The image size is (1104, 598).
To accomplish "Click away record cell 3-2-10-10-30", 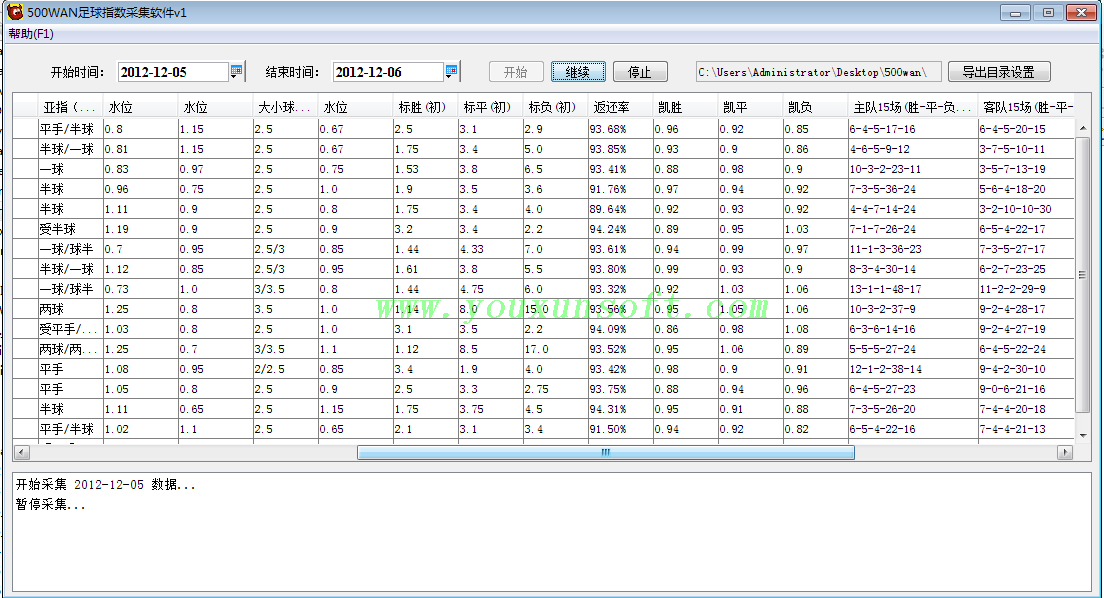I will [x=1027, y=209].
